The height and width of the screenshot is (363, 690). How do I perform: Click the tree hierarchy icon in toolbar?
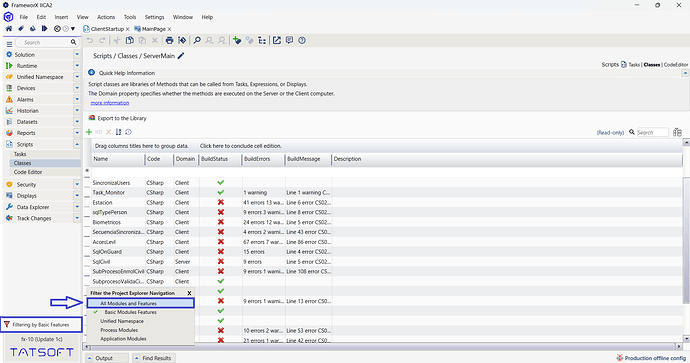point(262,40)
